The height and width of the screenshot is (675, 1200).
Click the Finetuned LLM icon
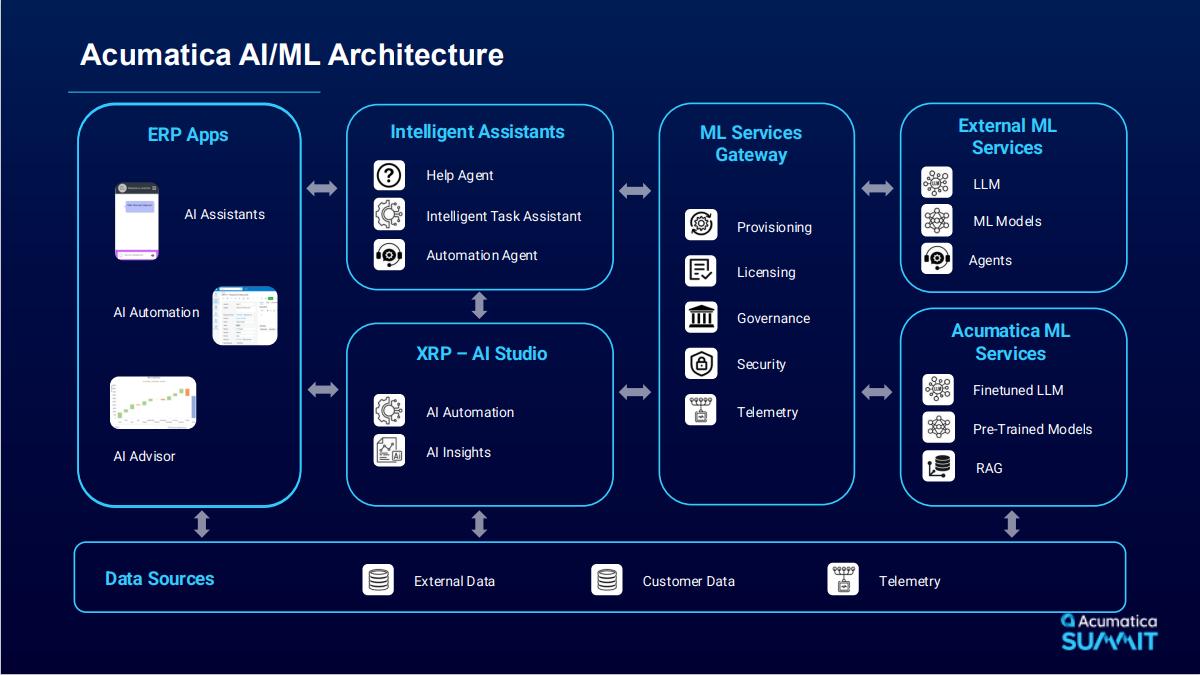(938, 389)
